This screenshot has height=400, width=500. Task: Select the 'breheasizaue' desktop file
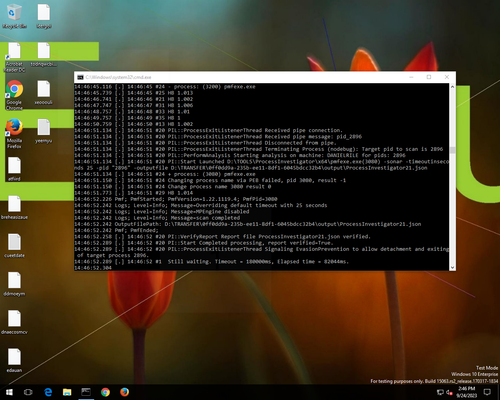point(14,207)
